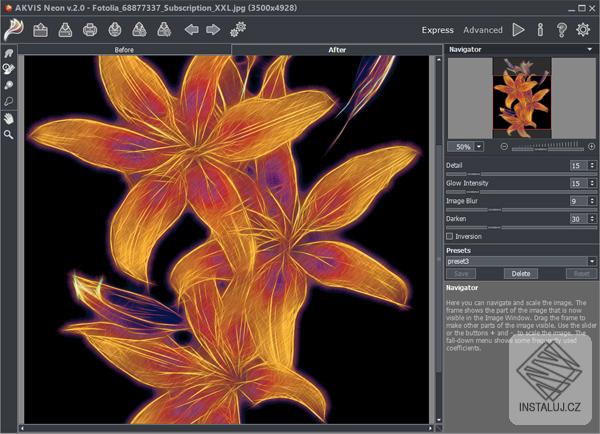The height and width of the screenshot is (434, 600).
Task: Click the Delete preset button
Action: (521, 274)
